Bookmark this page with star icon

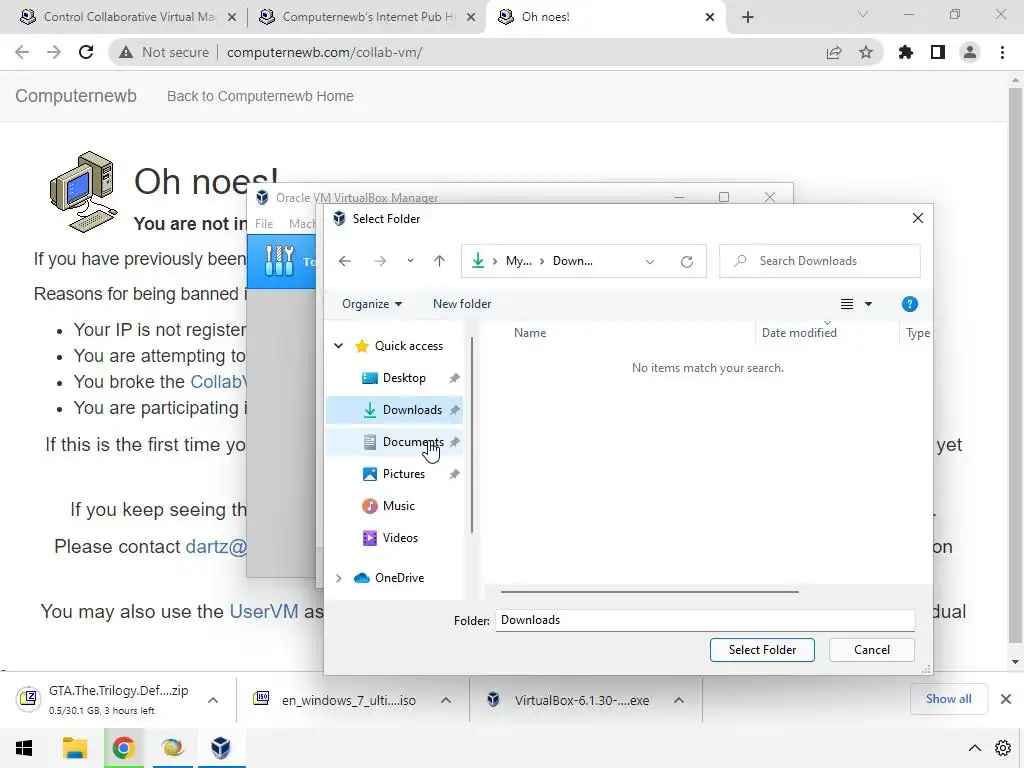(x=866, y=52)
